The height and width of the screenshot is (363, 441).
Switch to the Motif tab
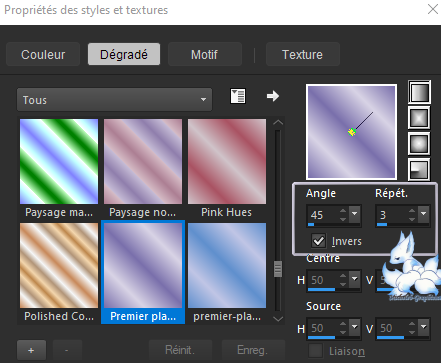205,54
